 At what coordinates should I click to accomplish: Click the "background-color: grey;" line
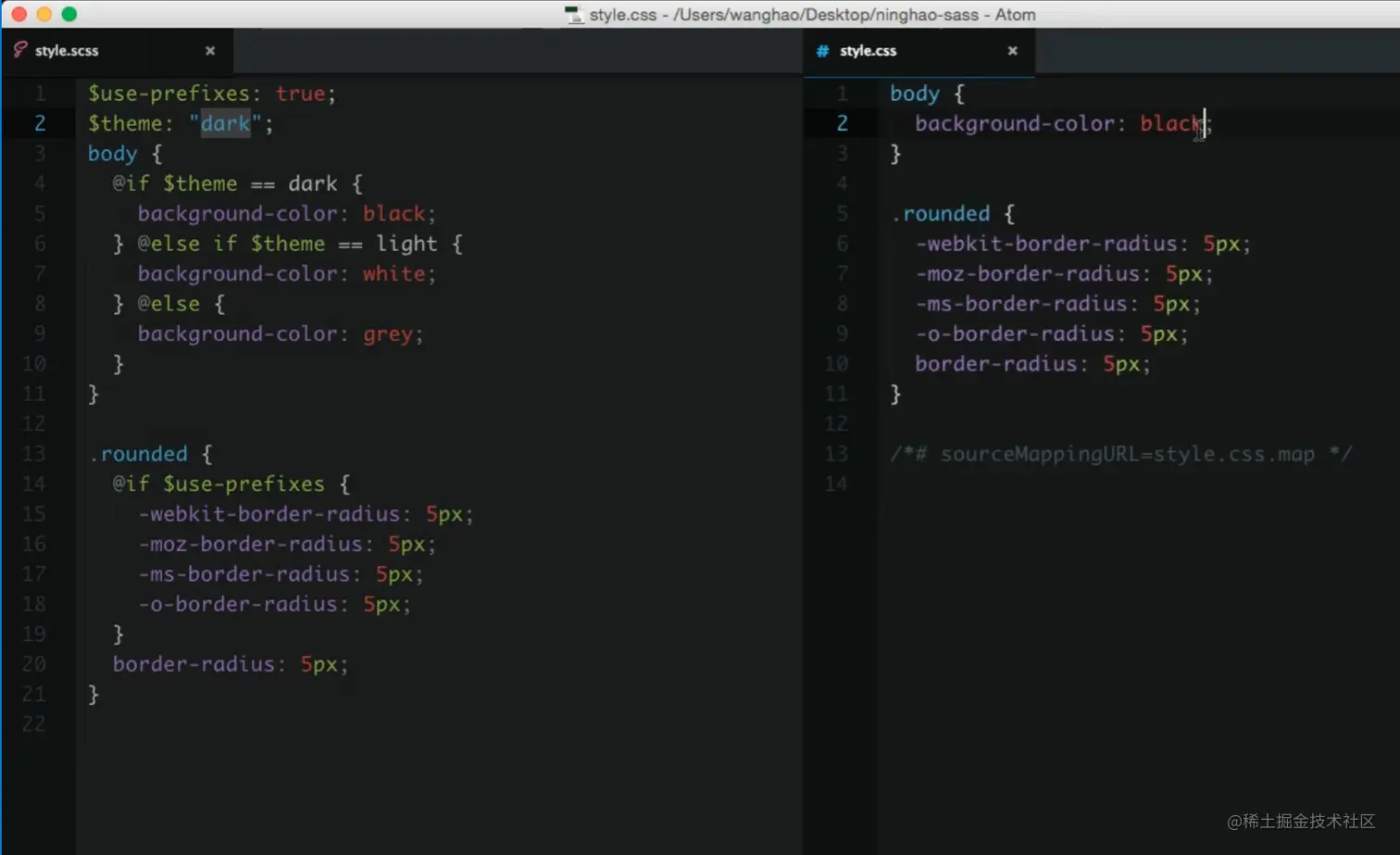(281, 334)
